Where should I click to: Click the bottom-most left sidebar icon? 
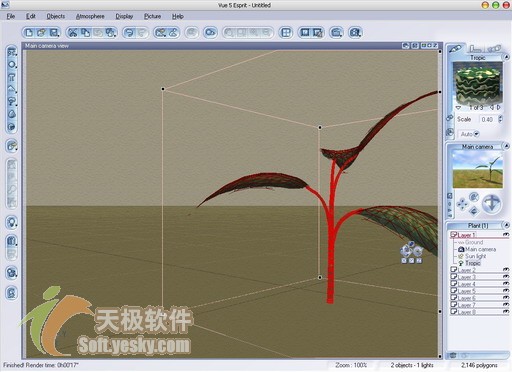point(12,293)
